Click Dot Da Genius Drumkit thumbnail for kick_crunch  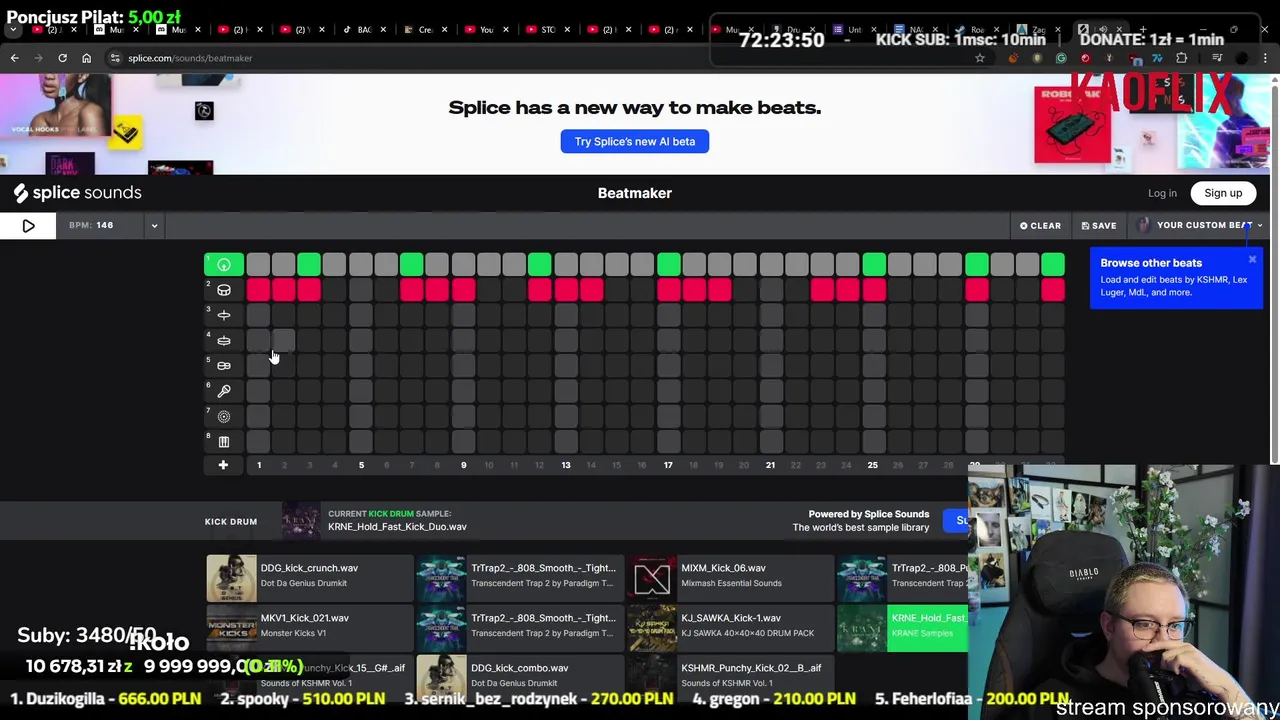point(232,578)
